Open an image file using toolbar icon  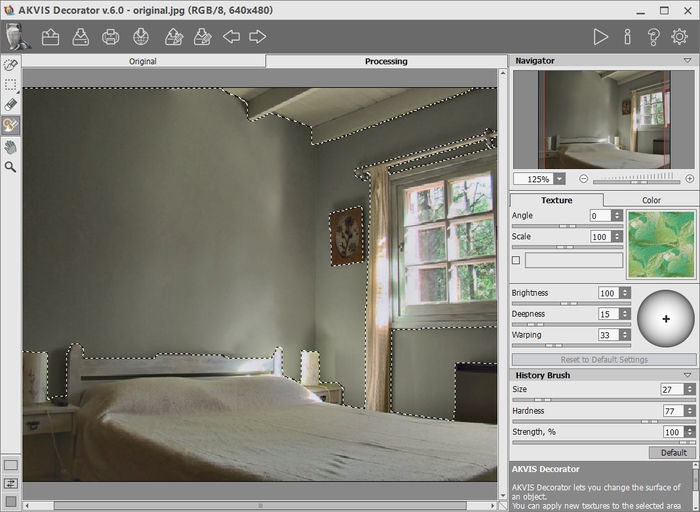50,37
